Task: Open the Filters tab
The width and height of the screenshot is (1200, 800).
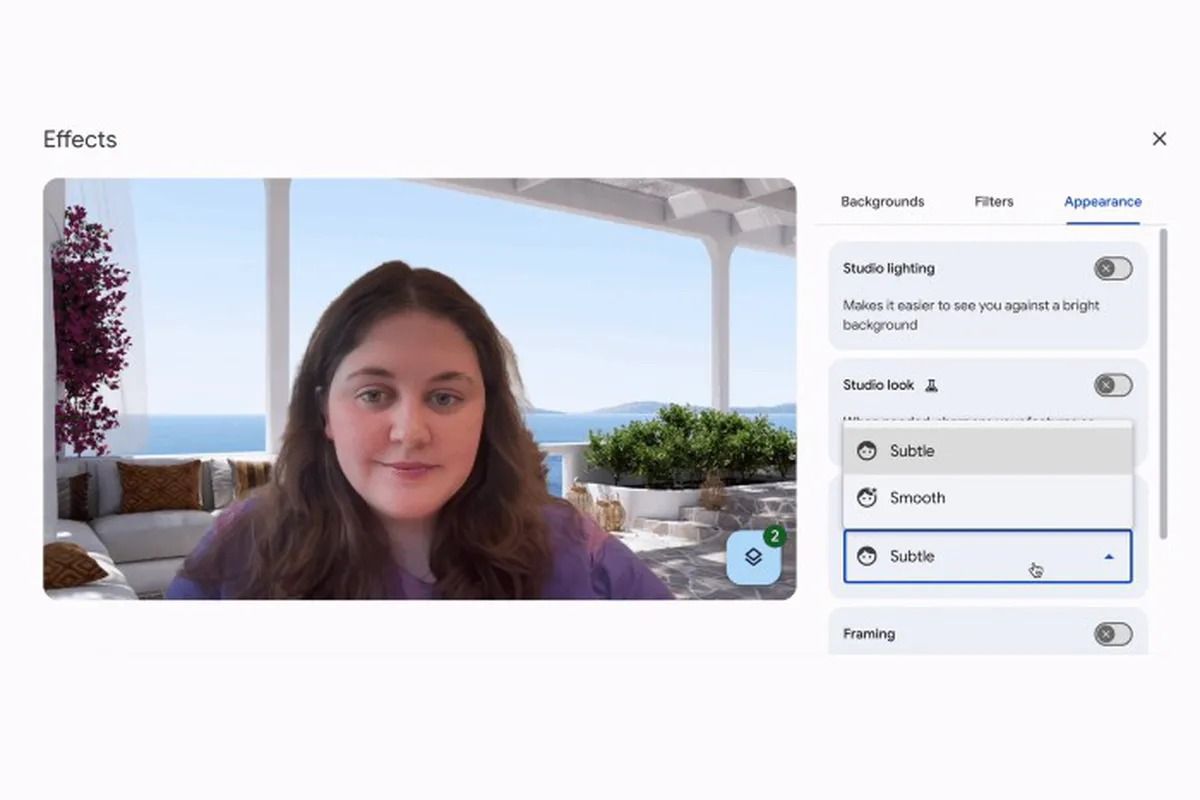Action: pyautogui.click(x=993, y=201)
